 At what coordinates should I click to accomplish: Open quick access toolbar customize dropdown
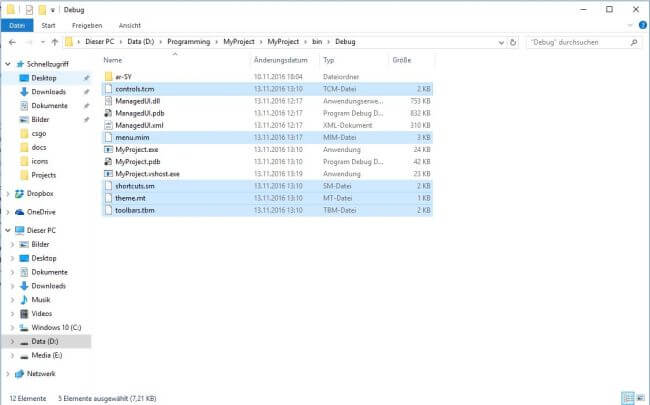[x=53, y=10]
